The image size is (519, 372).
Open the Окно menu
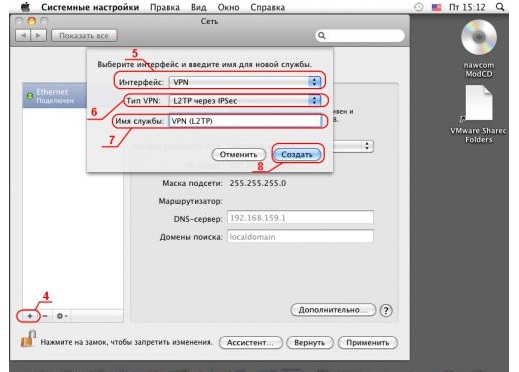[228, 7]
